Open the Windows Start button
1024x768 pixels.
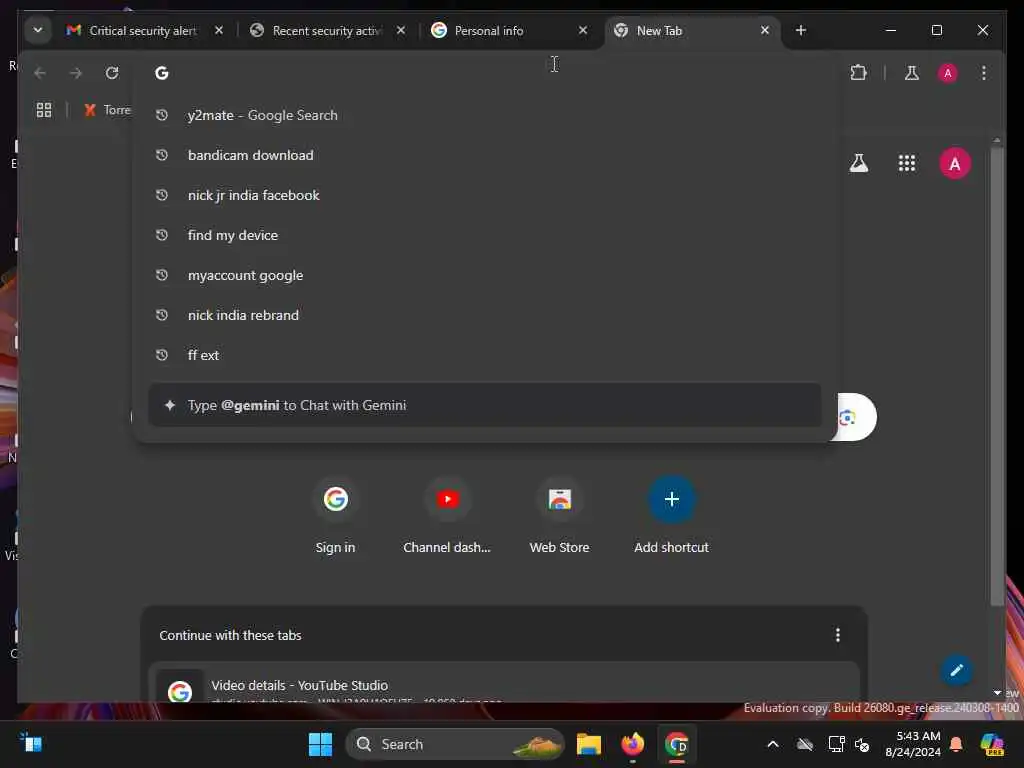(x=320, y=744)
